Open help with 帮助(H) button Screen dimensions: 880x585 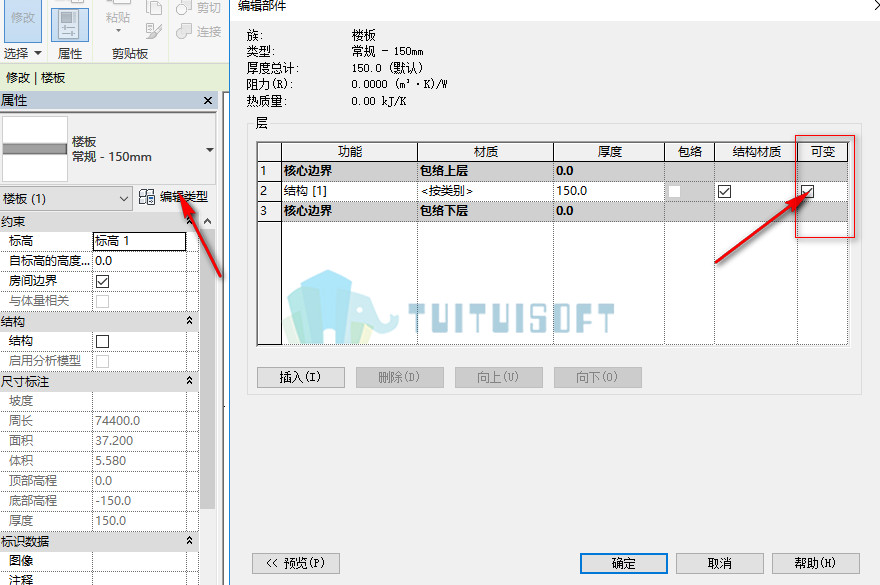point(815,563)
